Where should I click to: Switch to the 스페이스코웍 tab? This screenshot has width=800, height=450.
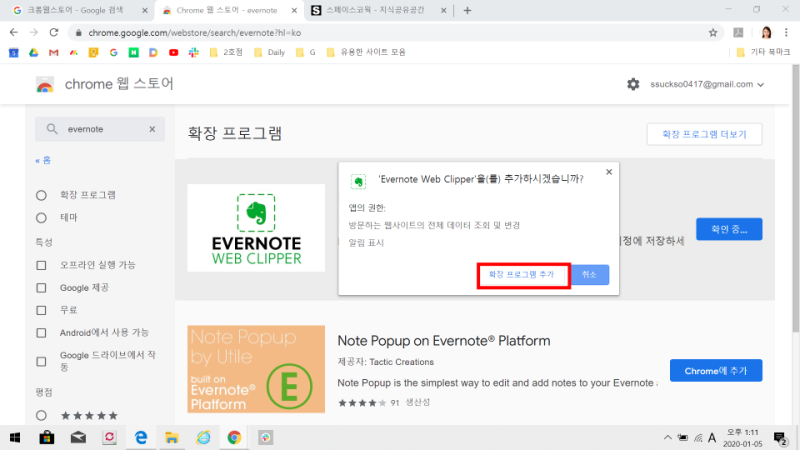coord(376,10)
